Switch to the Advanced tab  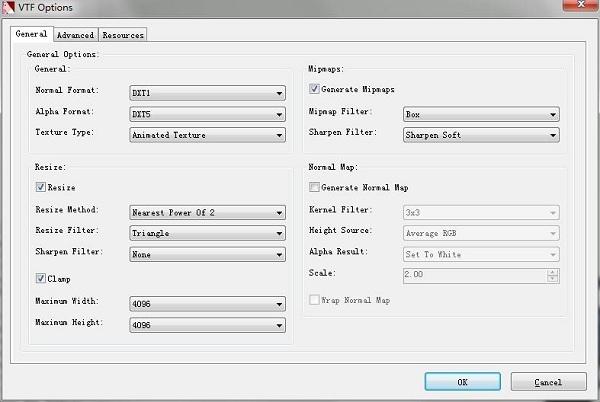[x=74, y=35]
